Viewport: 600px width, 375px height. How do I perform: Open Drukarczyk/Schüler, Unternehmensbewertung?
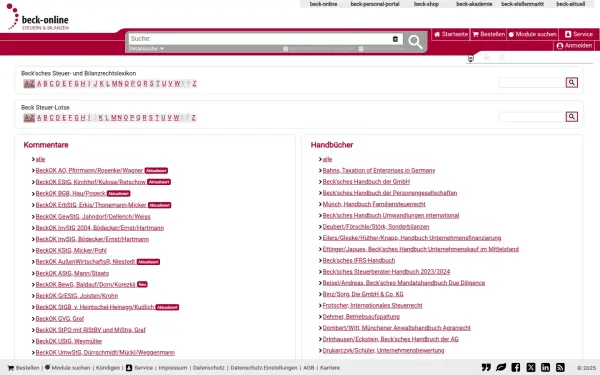click(383, 350)
